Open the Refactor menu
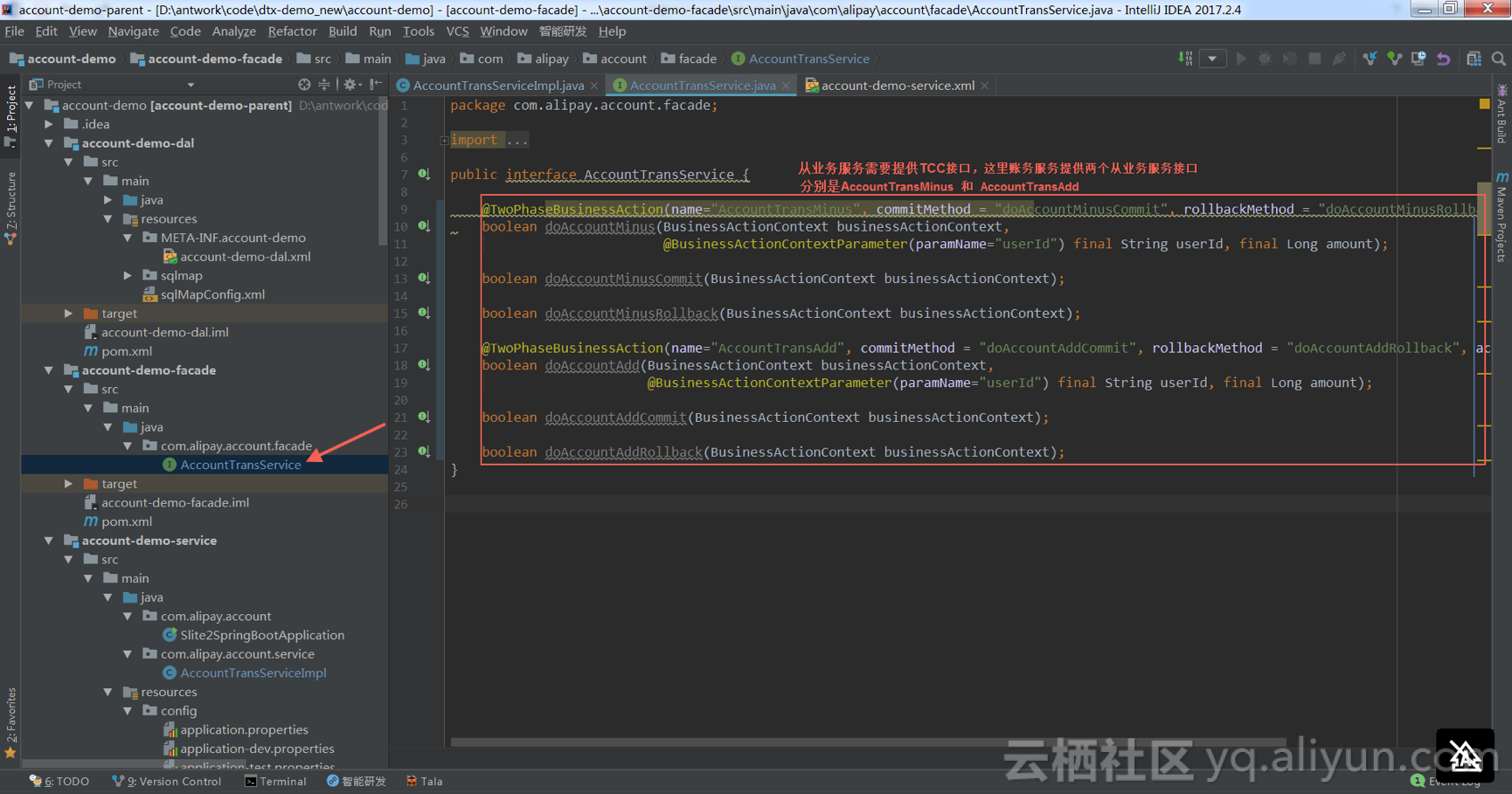This screenshot has height=794, width=1512. 292,31
